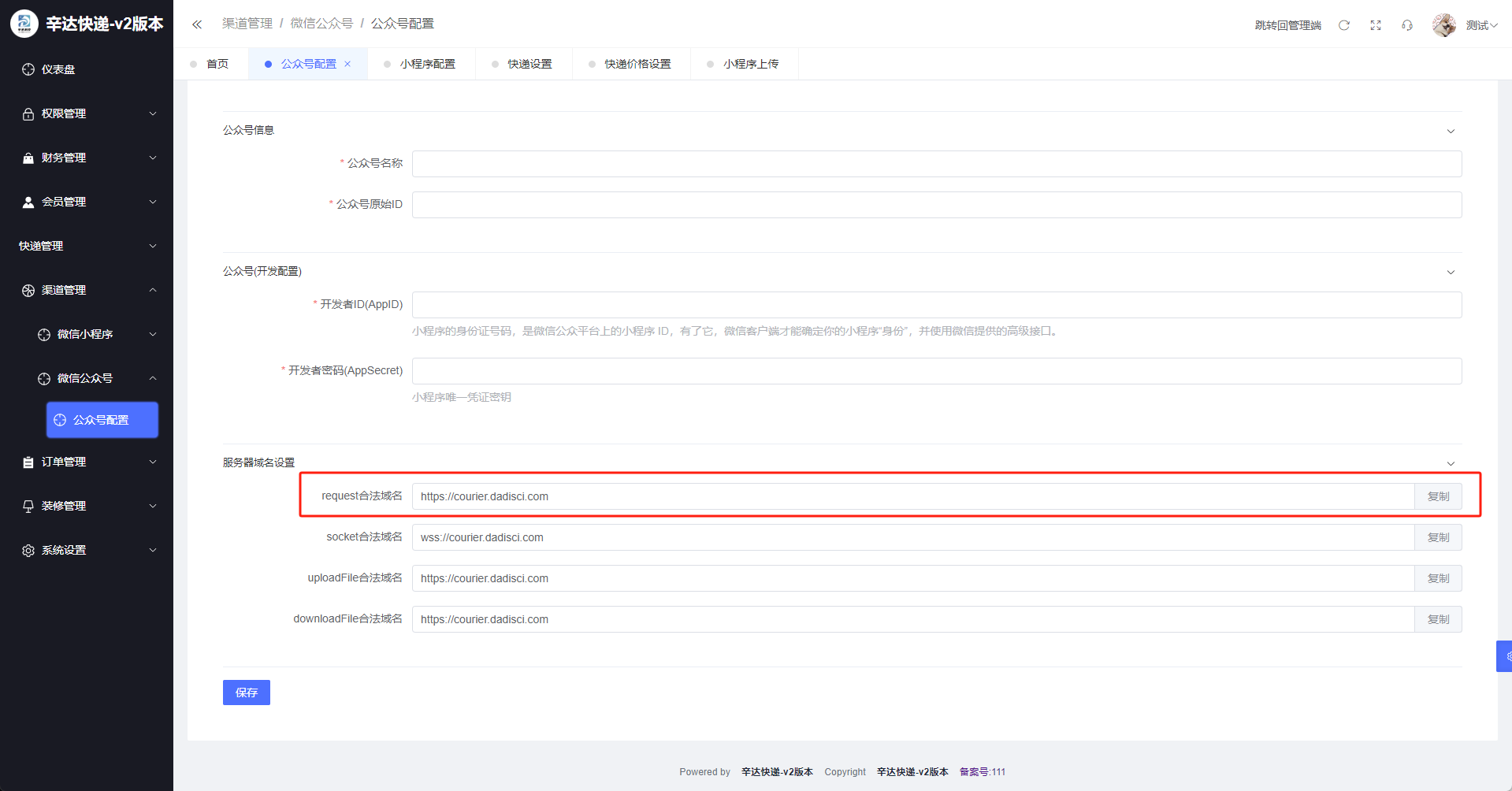1512x791 pixels.
Task: Click the 公众号名称 input field
Action: click(936, 164)
